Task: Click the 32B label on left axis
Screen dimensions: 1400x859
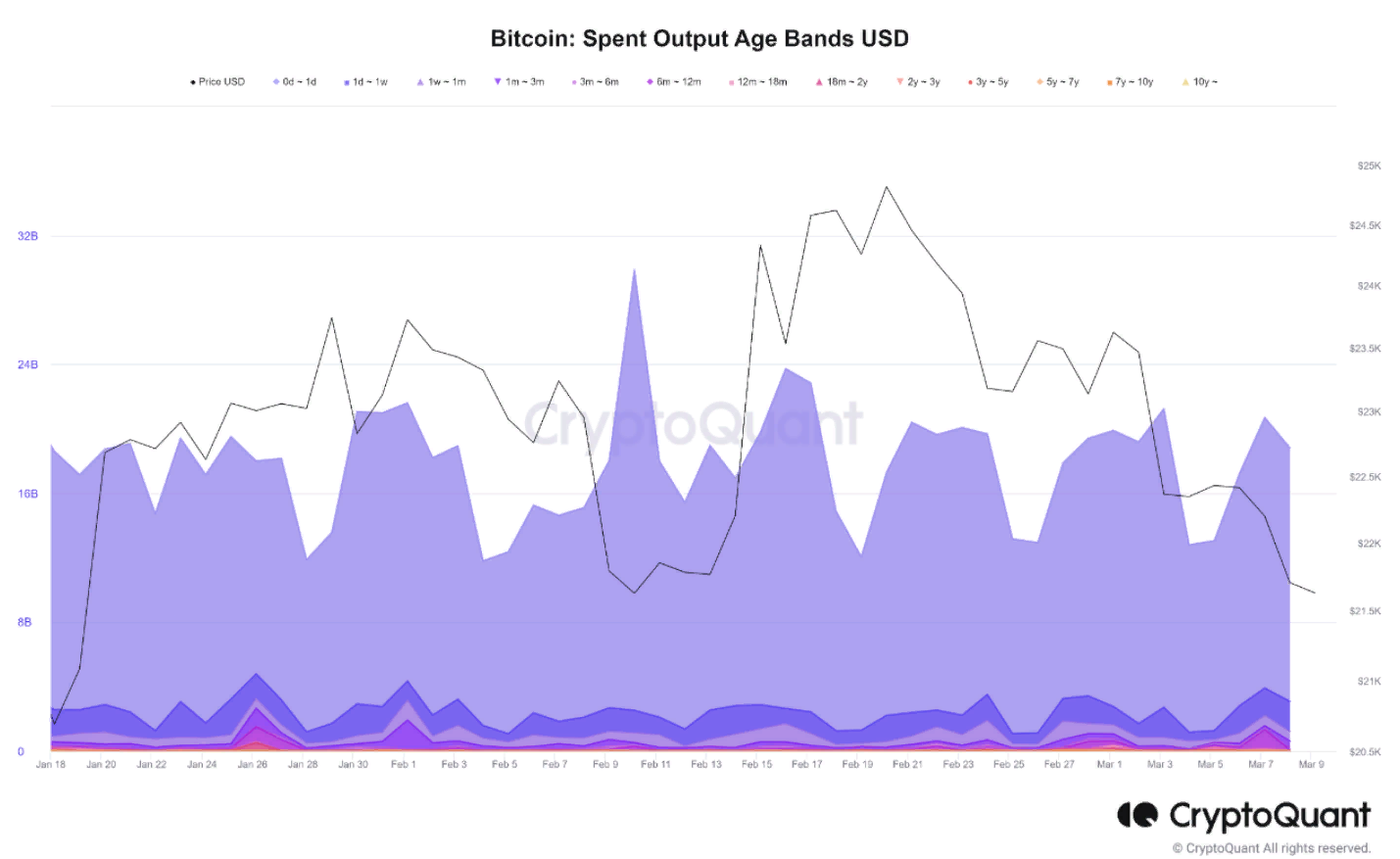Action: 27,236
